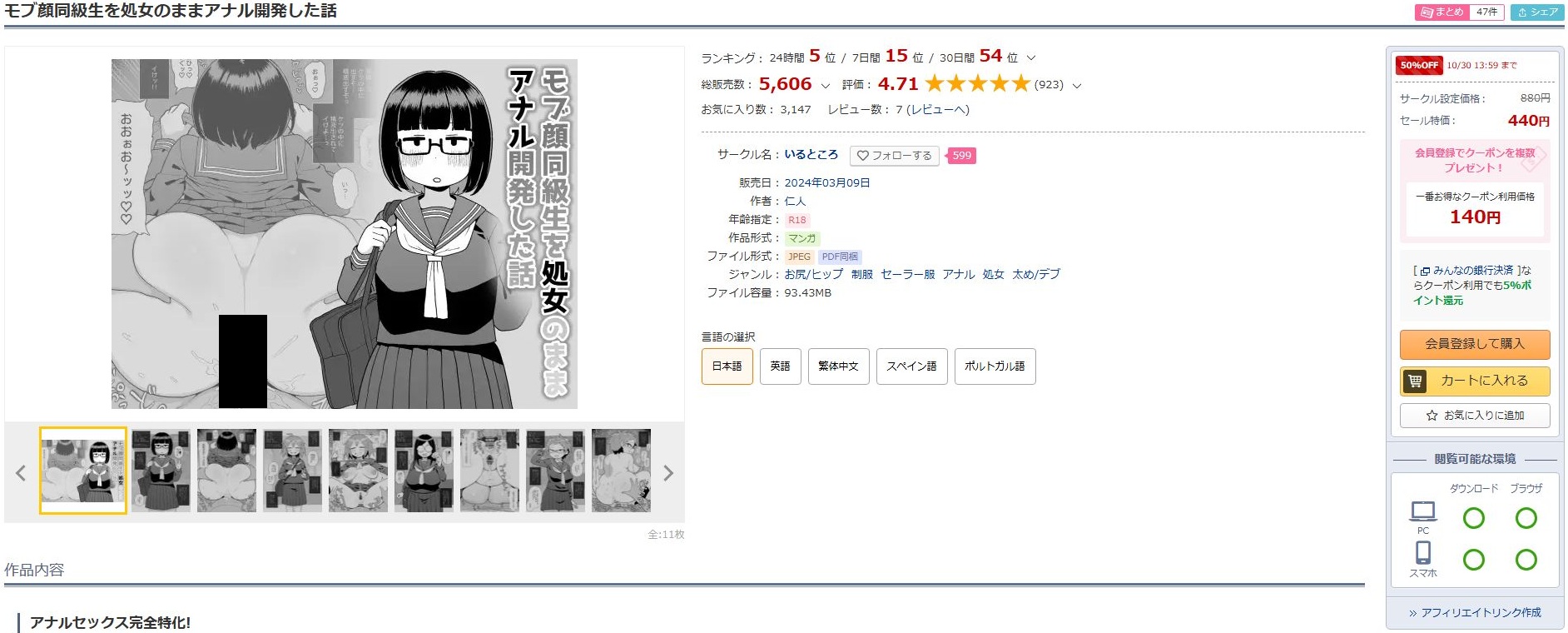Click the cart icon on add-to-cart button
This screenshot has height=633, width=1568.
point(1414,381)
